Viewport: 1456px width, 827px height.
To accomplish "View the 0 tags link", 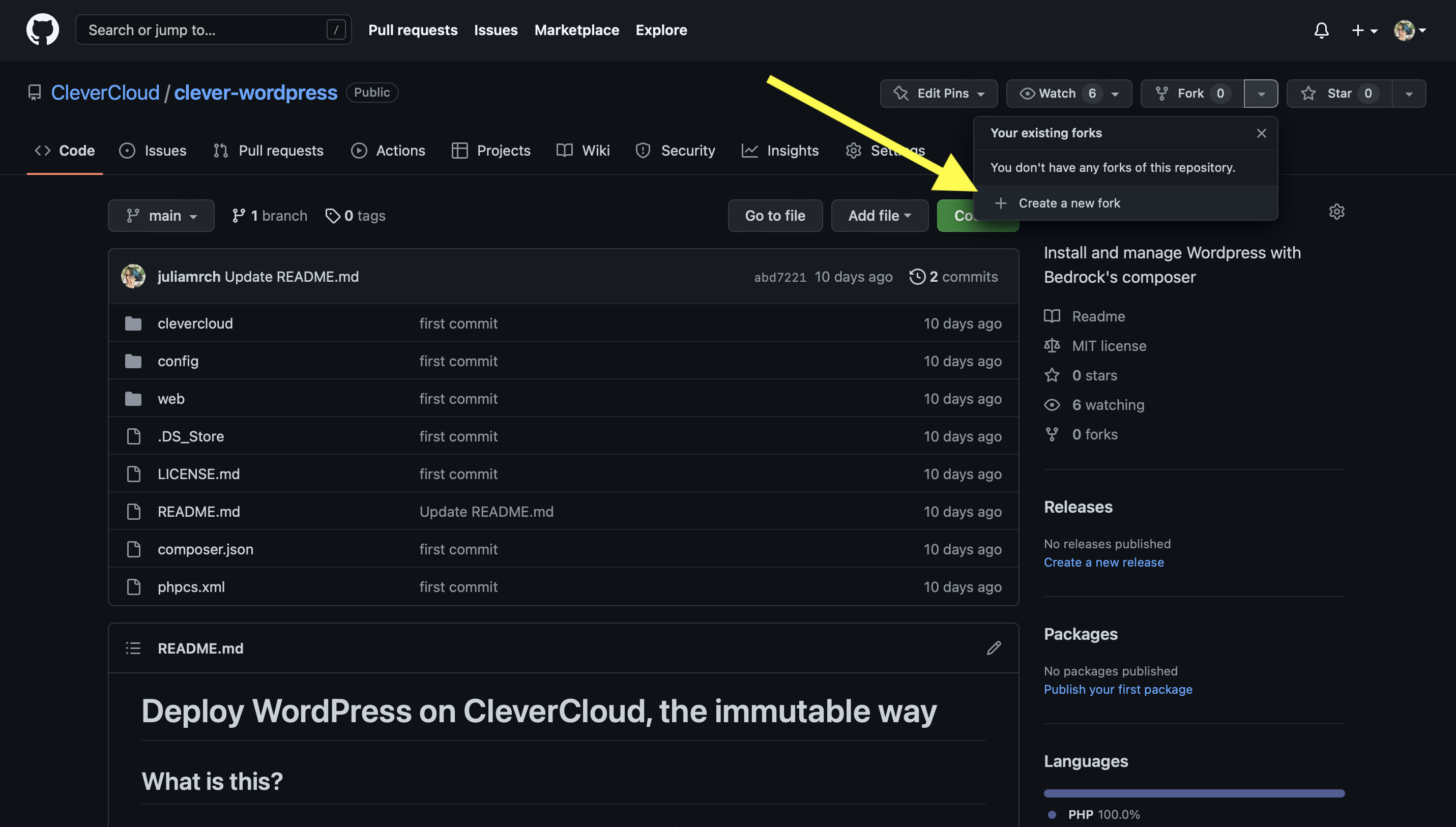I will coord(355,216).
